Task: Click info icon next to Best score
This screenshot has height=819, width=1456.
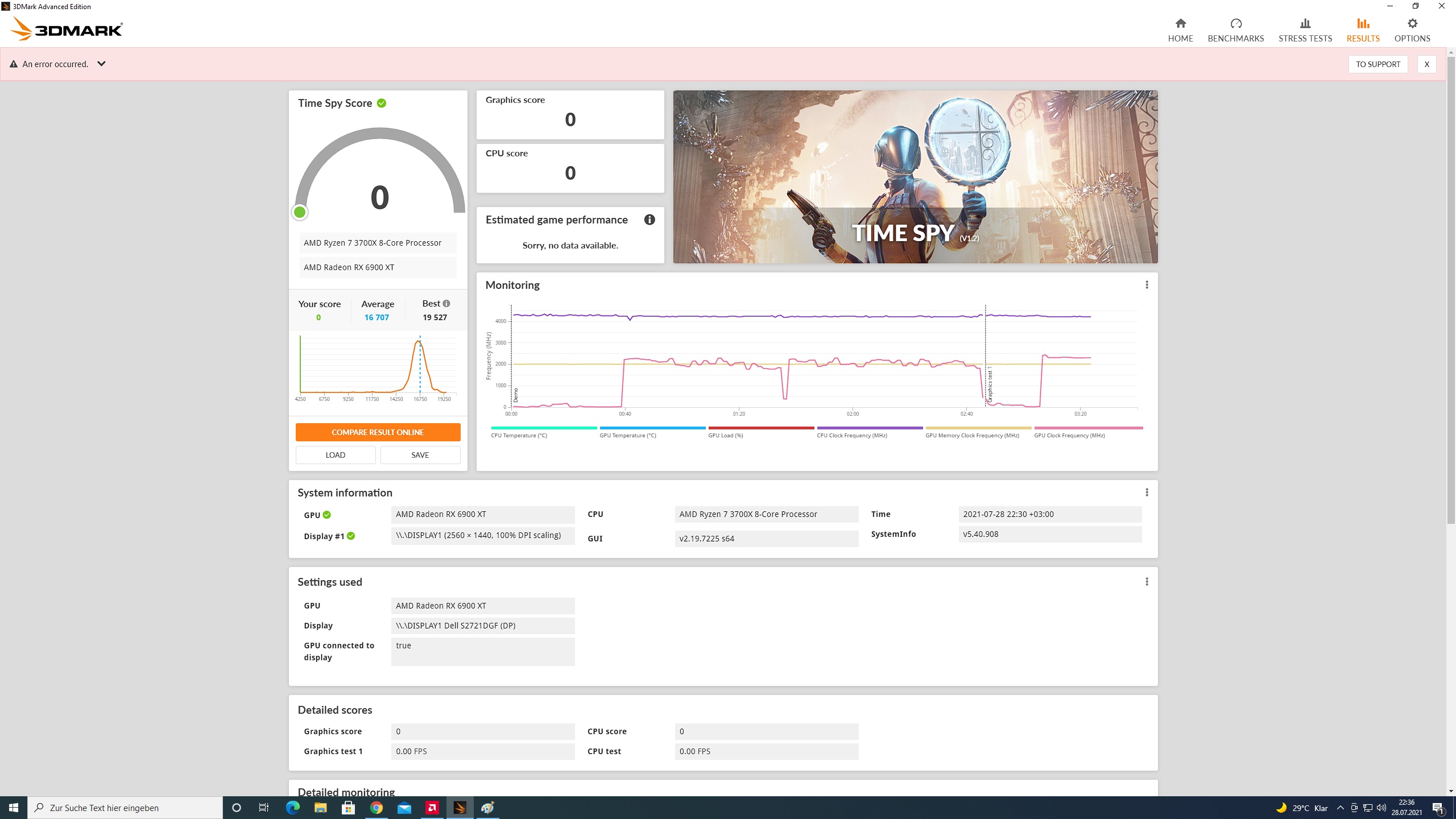Action: pyautogui.click(x=446, y=304)
